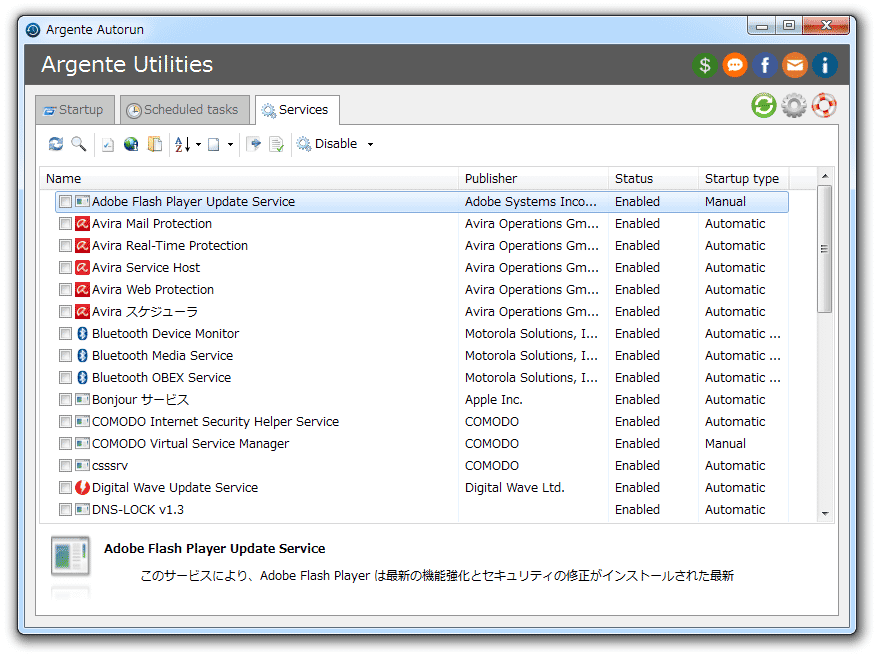The width and height of the screenshot is (878, 656).
Task: Click the orange chat bubble icon
Action: coord(735,65)
